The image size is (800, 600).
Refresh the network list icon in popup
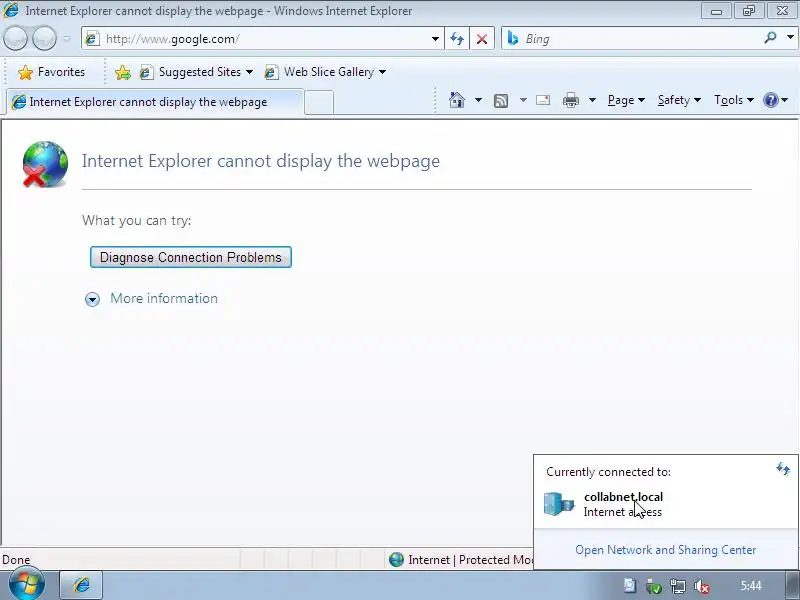(x=783, y=468)
